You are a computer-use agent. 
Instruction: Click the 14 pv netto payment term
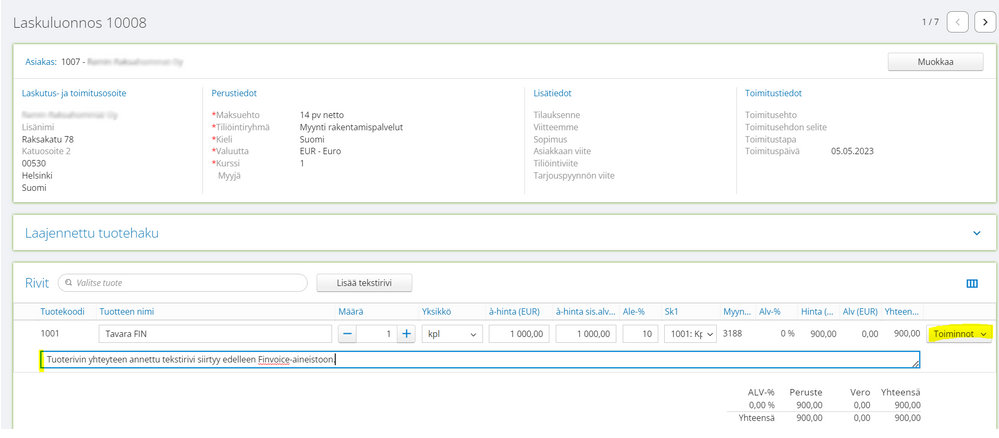point(322,115)
